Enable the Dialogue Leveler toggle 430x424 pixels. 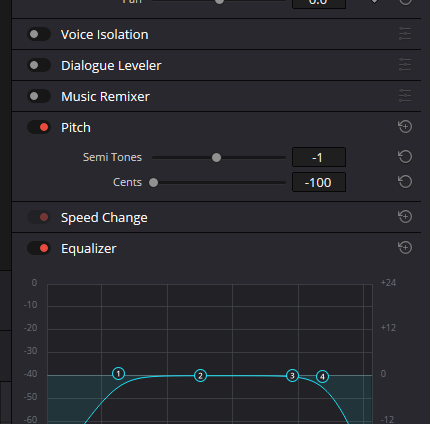point(39,65)
